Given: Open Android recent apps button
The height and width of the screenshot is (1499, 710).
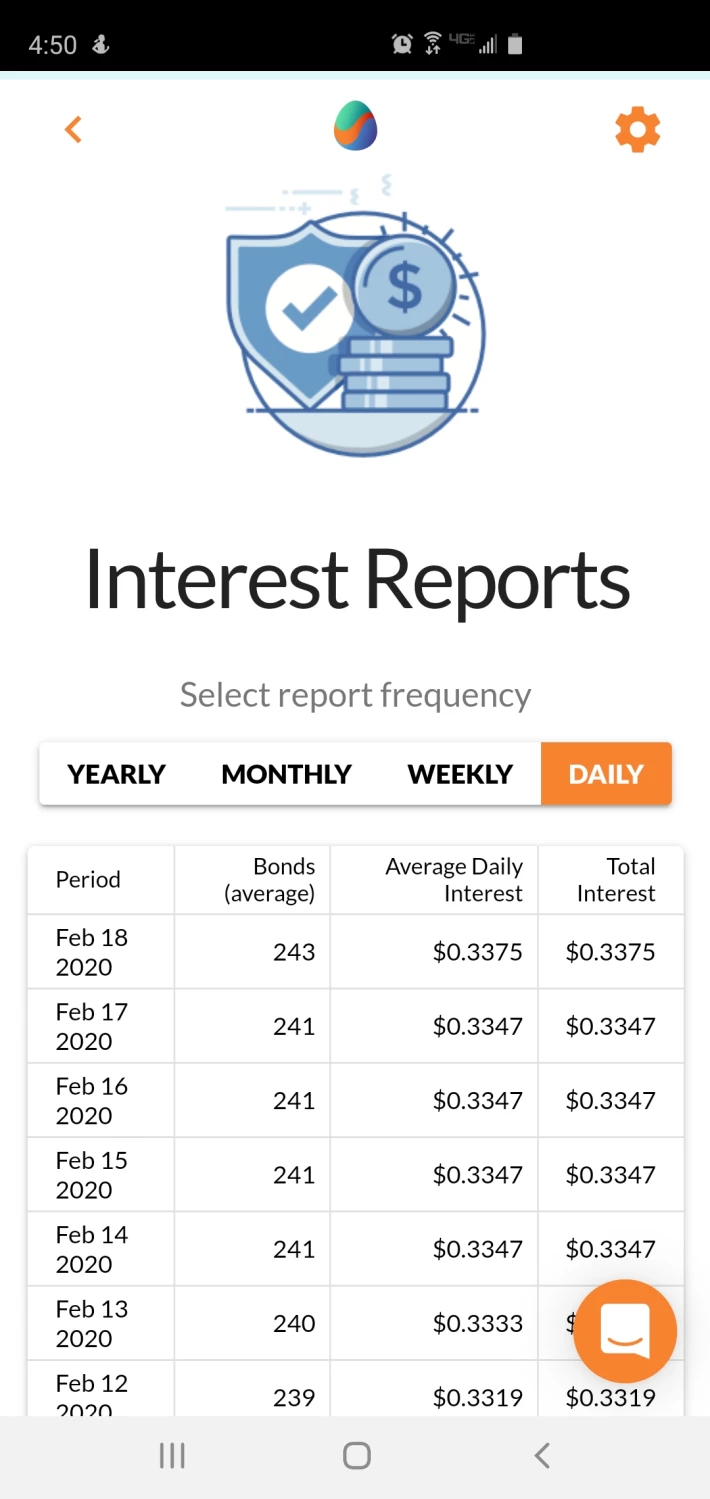Looking at the screenshot, I should [x=172, y=1456].
